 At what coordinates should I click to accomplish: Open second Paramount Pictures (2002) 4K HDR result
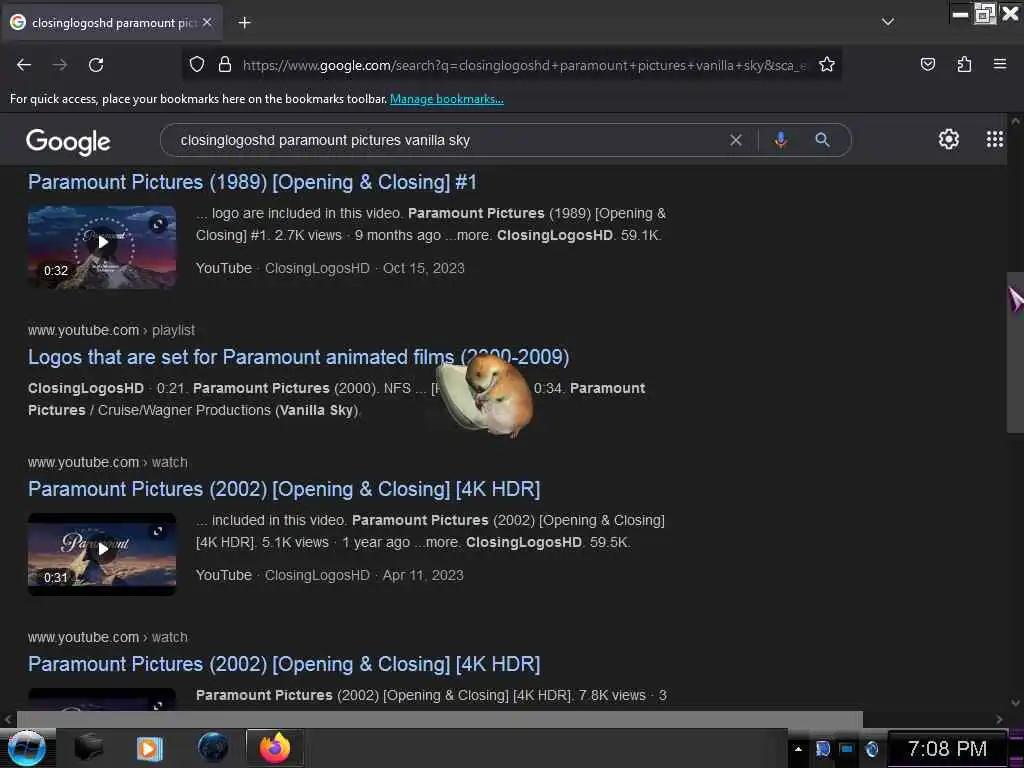284,664
